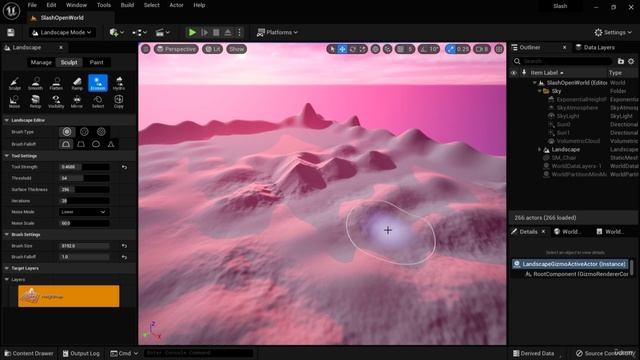Activate the scale gizmo in viewport
This screenshot has width=640, height=360.
click(362, 49)
